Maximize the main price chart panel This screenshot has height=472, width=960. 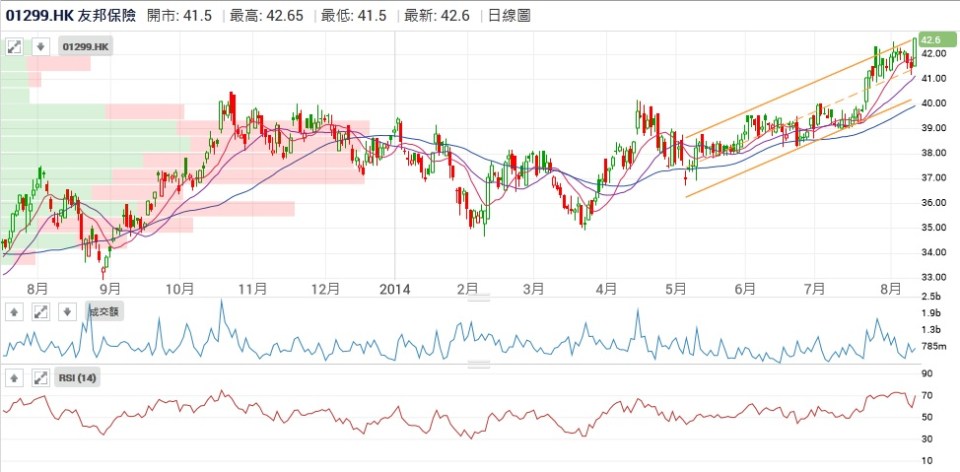click(x=15, y=47)
